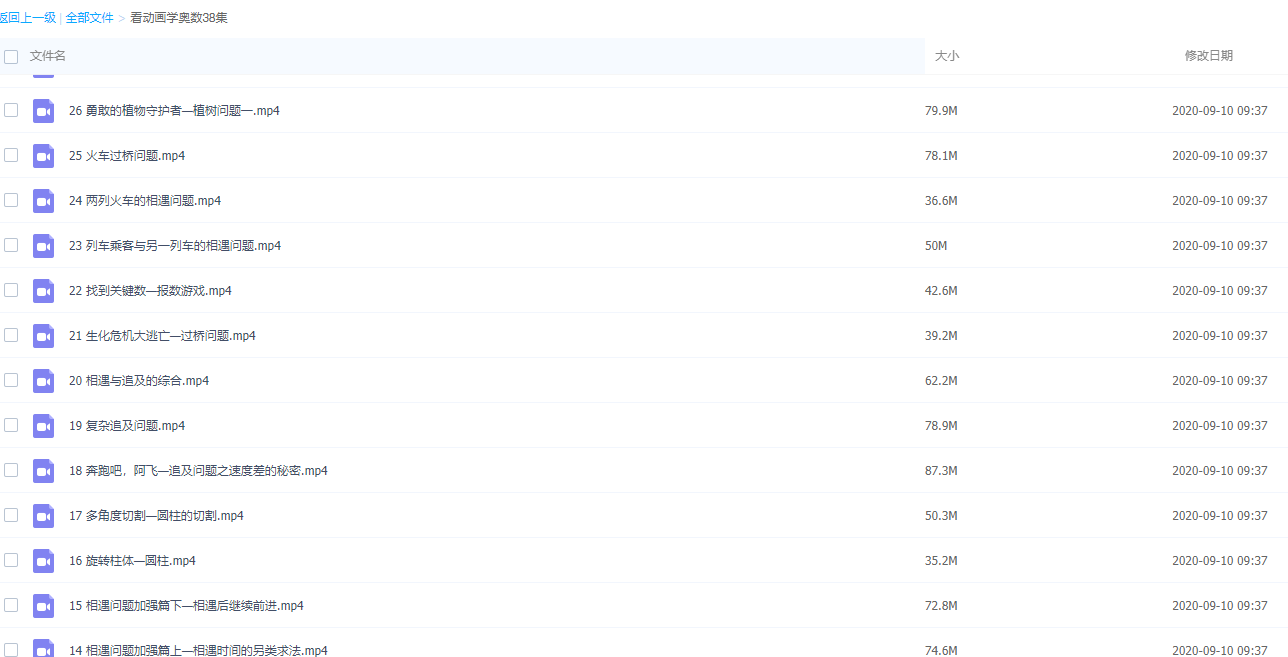
Task: Open file 15 相遇问题加强篇下.mp4
Action: coord(186,606)
